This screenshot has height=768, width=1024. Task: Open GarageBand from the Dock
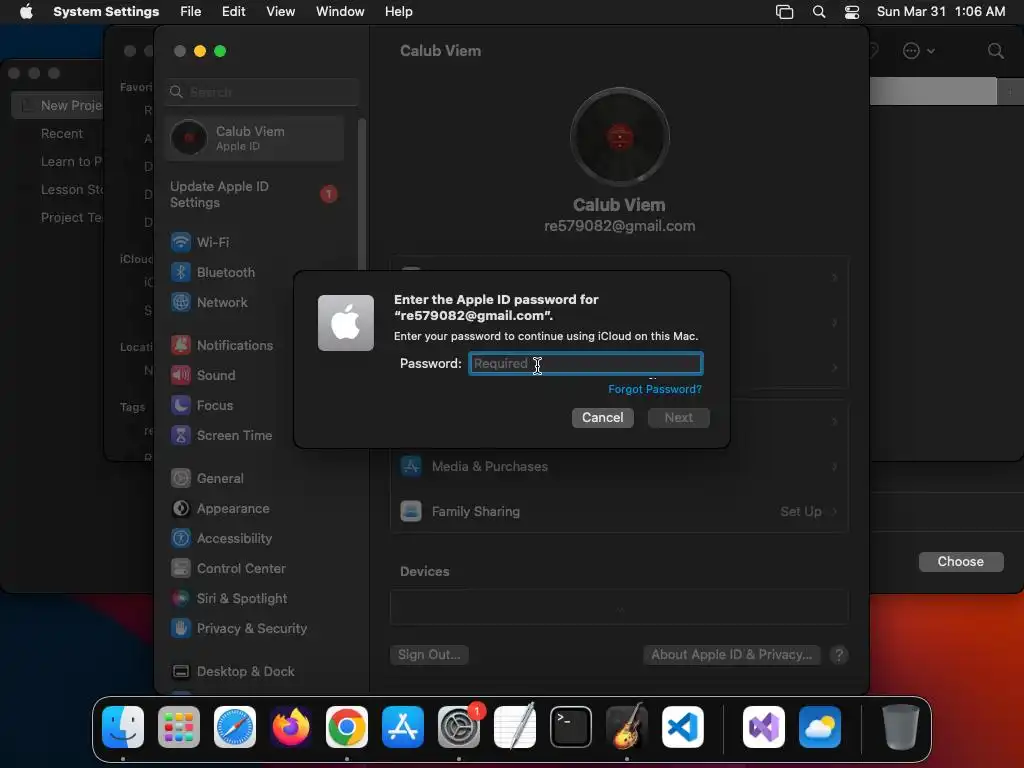[627, 727]
